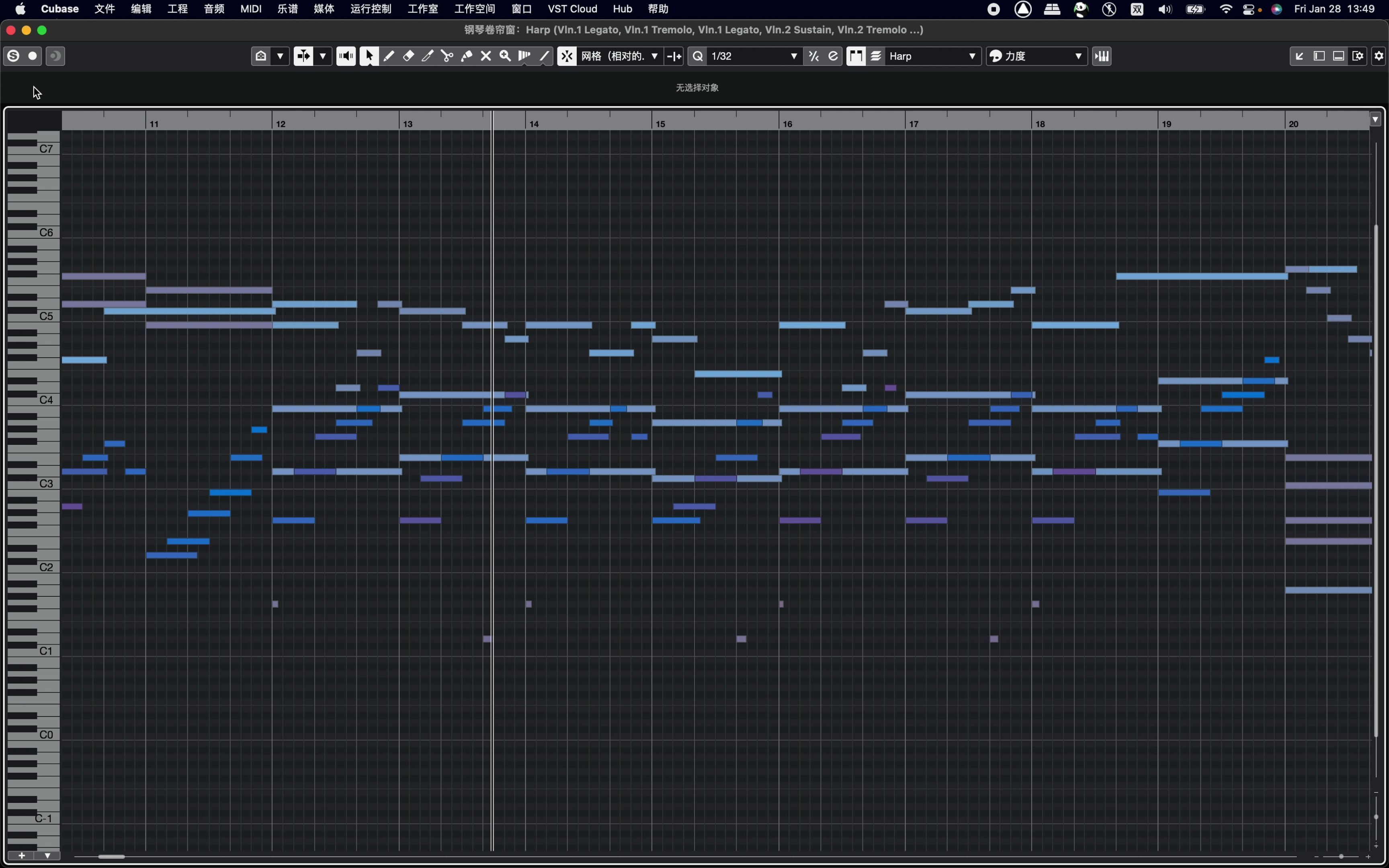This screenshot has width=1389, height=868.
Task: Click the vertical zoom slider handle
Action: tap(1377, 816)
